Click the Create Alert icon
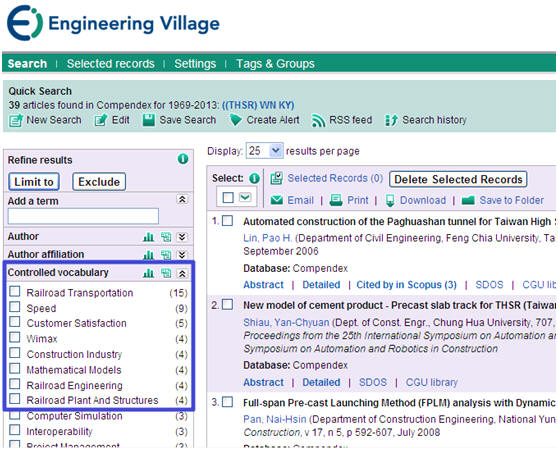The height and width of the screenshot is (451, 558). point(235,120)
